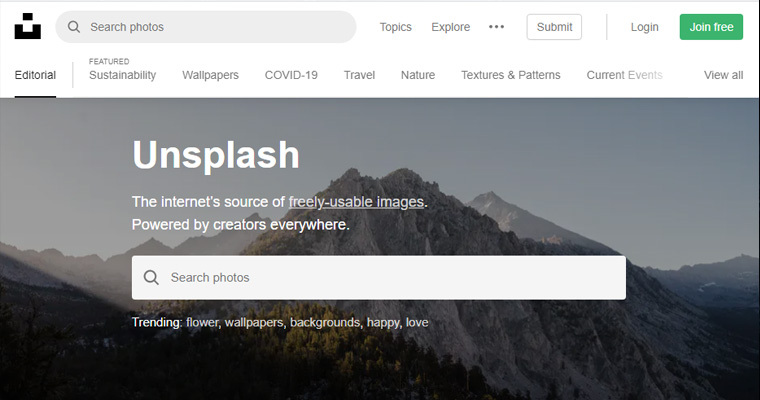Click the trending term wallpapers
This screenshot has height=400, width=760.
254,322
